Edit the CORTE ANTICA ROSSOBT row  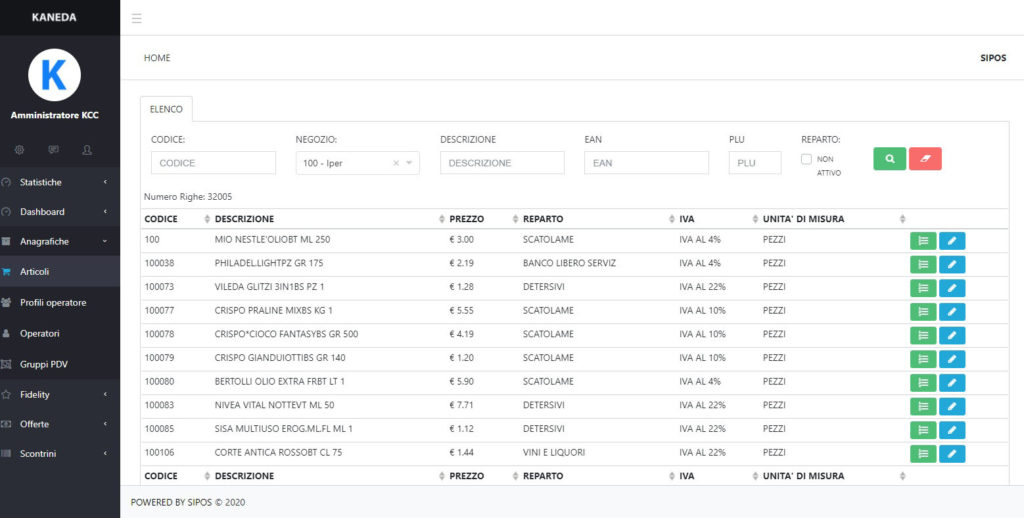click(x=952, y=454)
